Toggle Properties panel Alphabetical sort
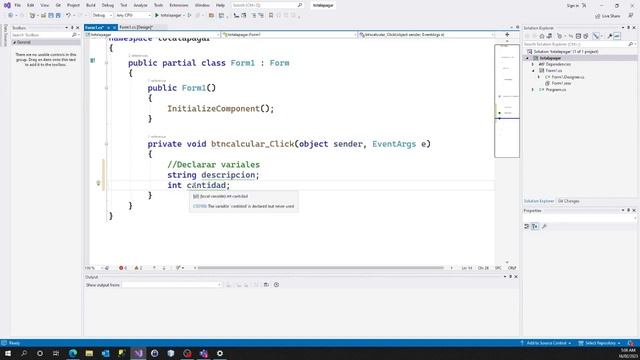This screenshot has width=640, height=360. (535, 227)
